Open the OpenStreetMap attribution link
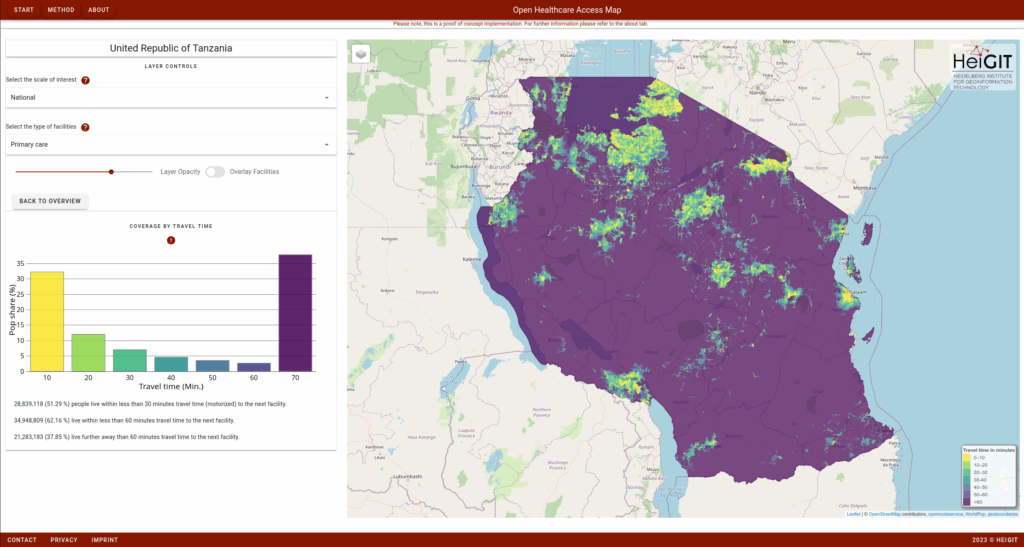 tap(884, 514)
